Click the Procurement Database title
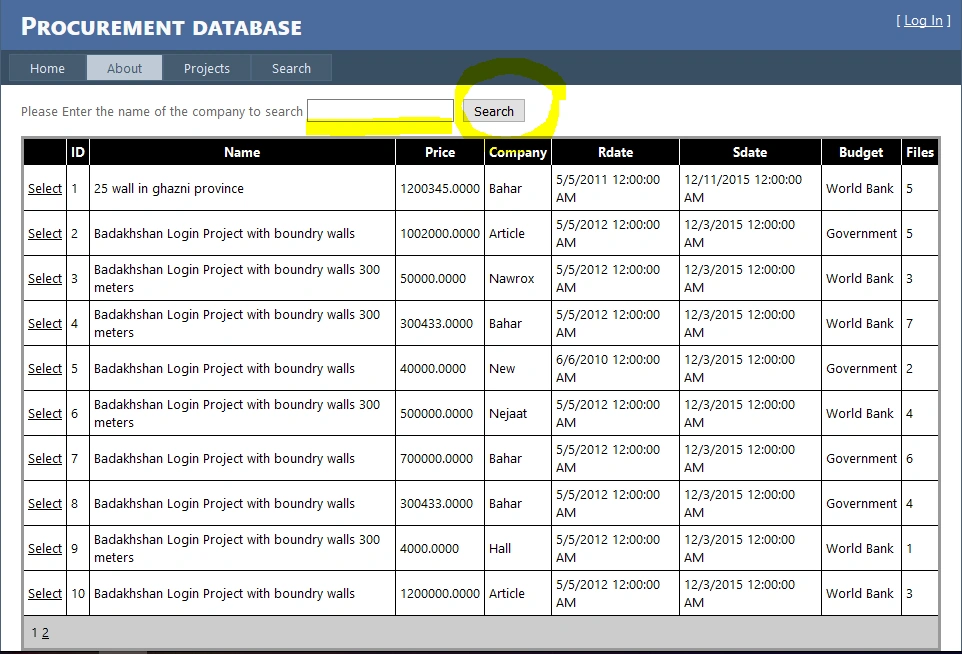 point(161,27)
